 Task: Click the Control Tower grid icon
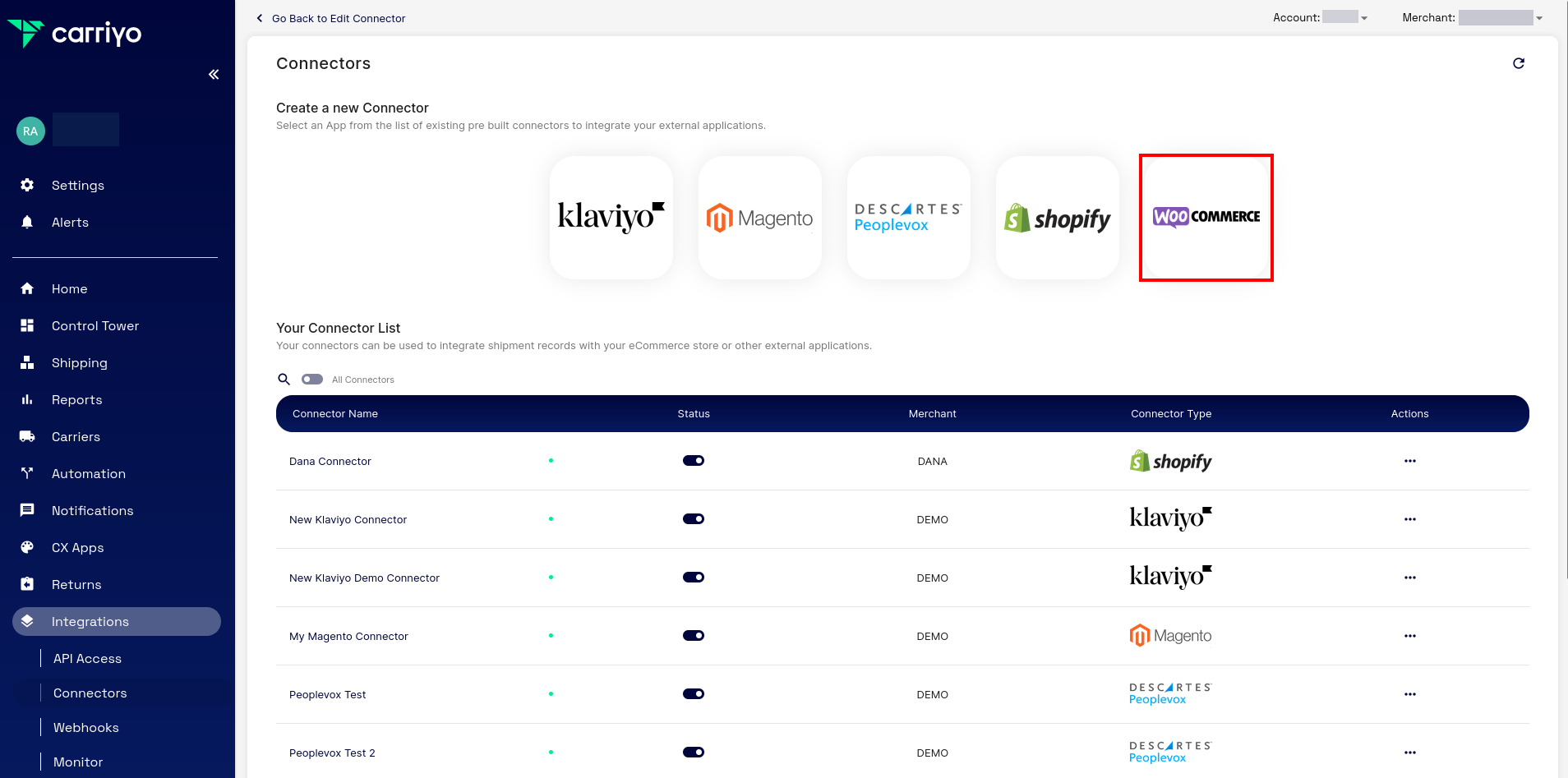click(x=27, y=325)
